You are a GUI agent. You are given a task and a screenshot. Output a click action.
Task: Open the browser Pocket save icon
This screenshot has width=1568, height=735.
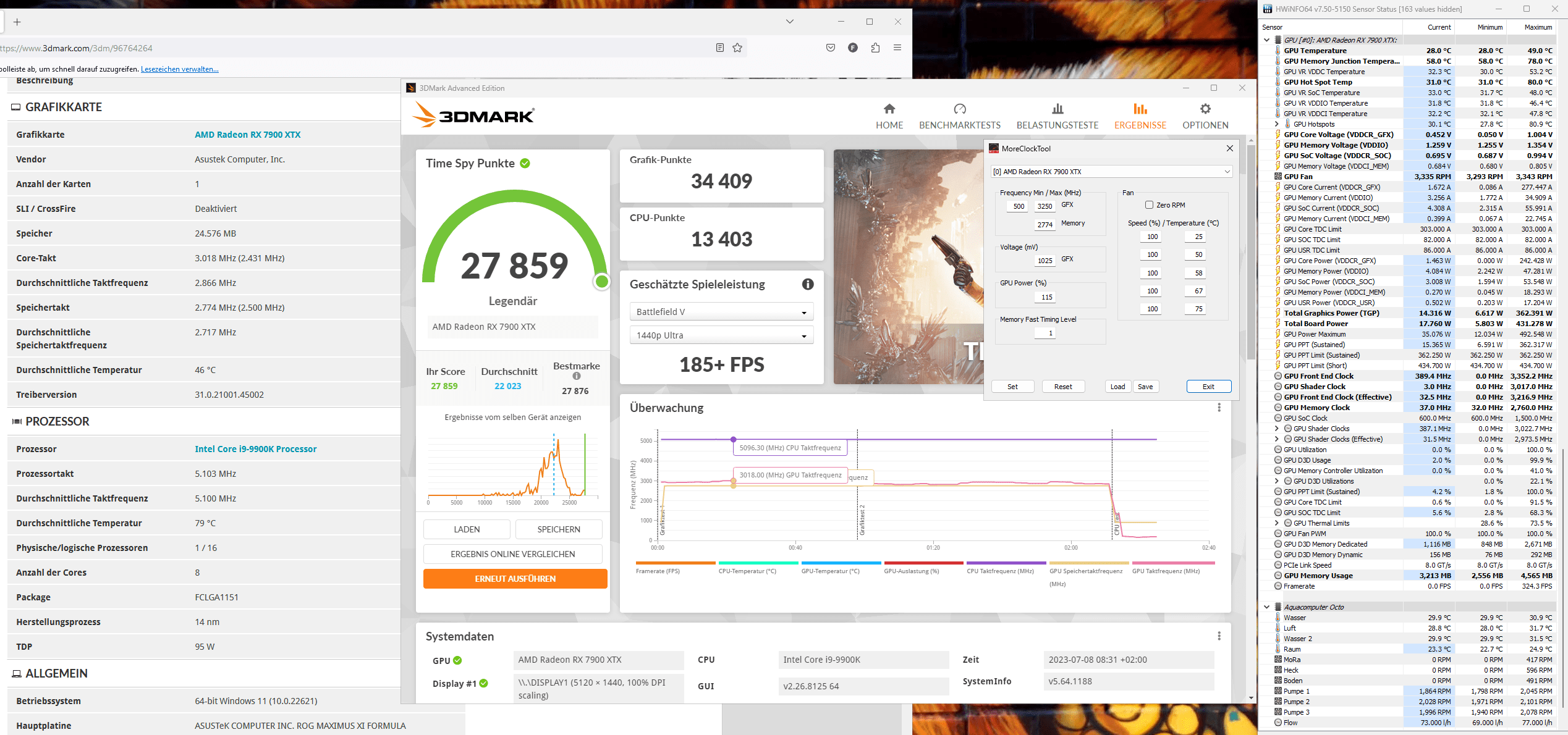830,48
